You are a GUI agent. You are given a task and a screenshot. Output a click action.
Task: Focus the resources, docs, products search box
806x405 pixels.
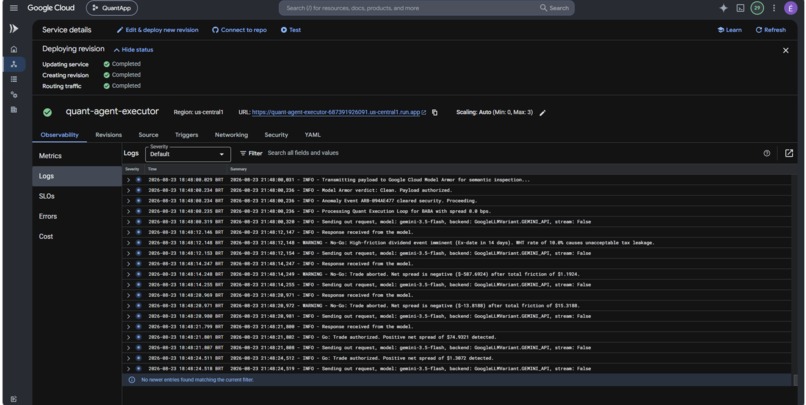pyautogui.click(x=411, y=8)
